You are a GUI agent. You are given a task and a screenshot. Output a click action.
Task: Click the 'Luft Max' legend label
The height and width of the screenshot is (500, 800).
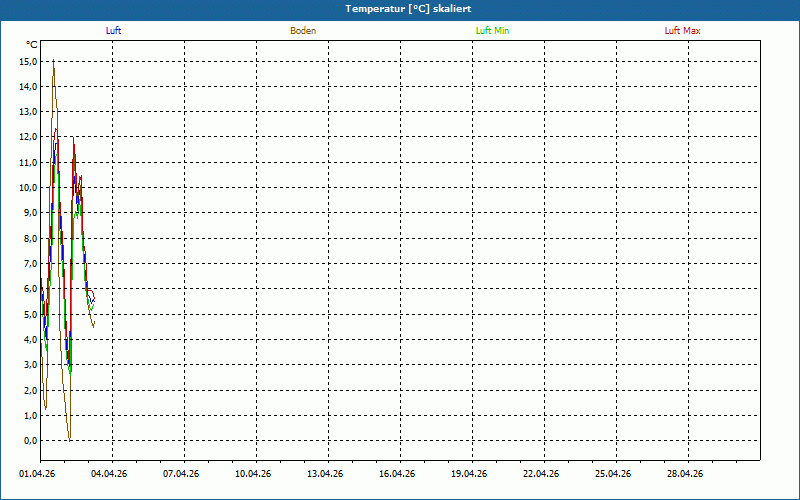point(682,31)
